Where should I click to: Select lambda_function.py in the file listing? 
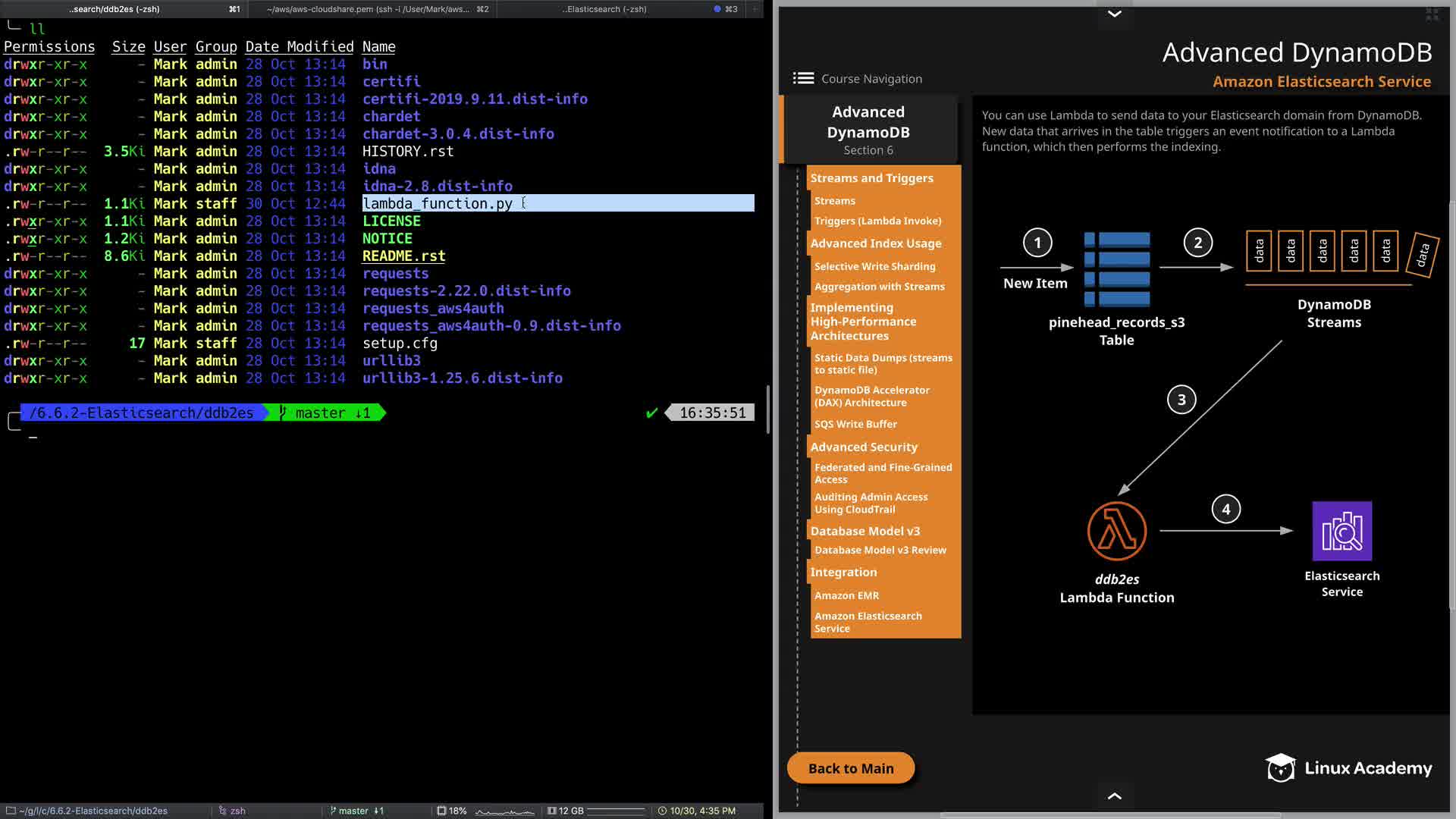tap(438, 203)
